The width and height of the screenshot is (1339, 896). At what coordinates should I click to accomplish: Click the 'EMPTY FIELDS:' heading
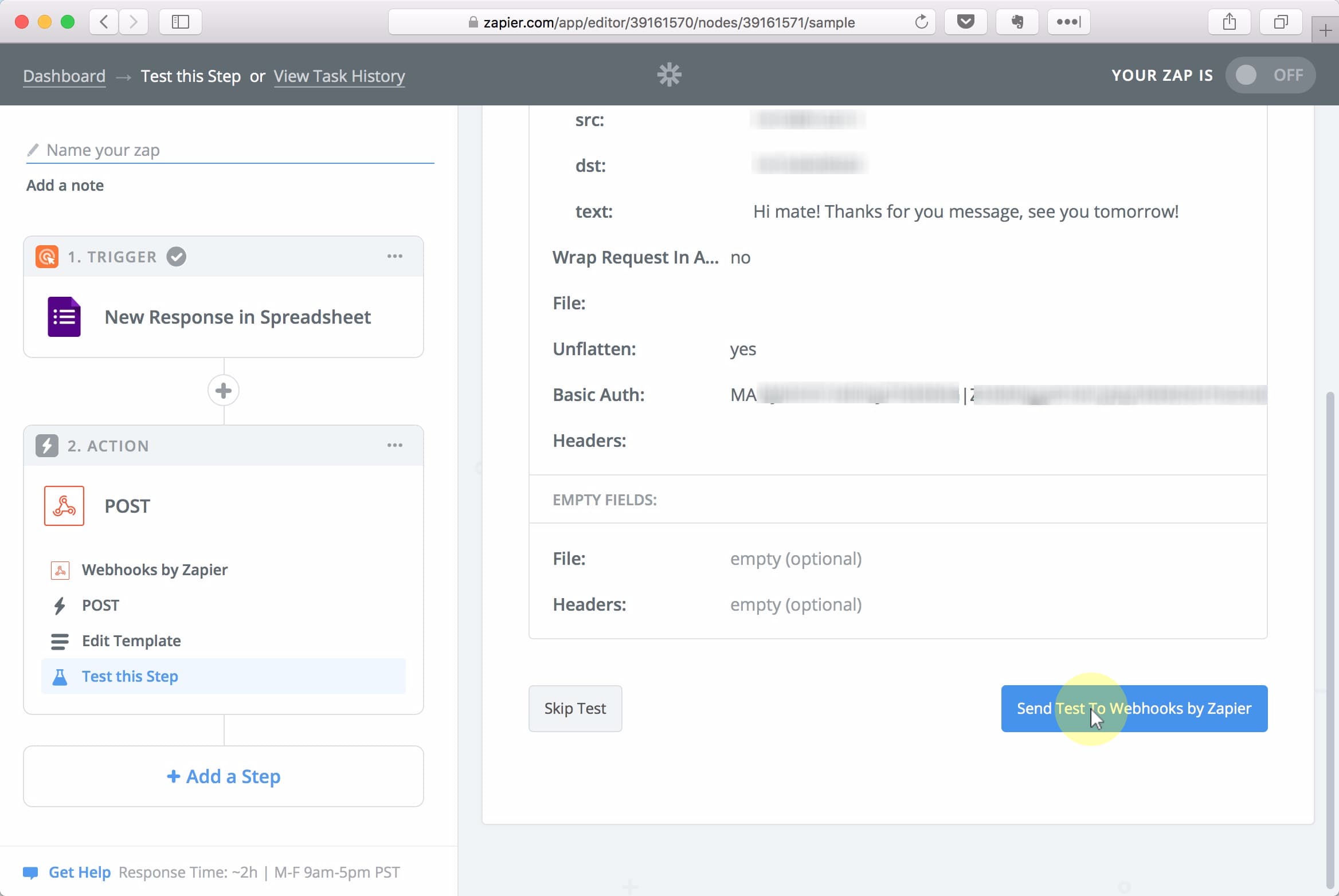604,500
